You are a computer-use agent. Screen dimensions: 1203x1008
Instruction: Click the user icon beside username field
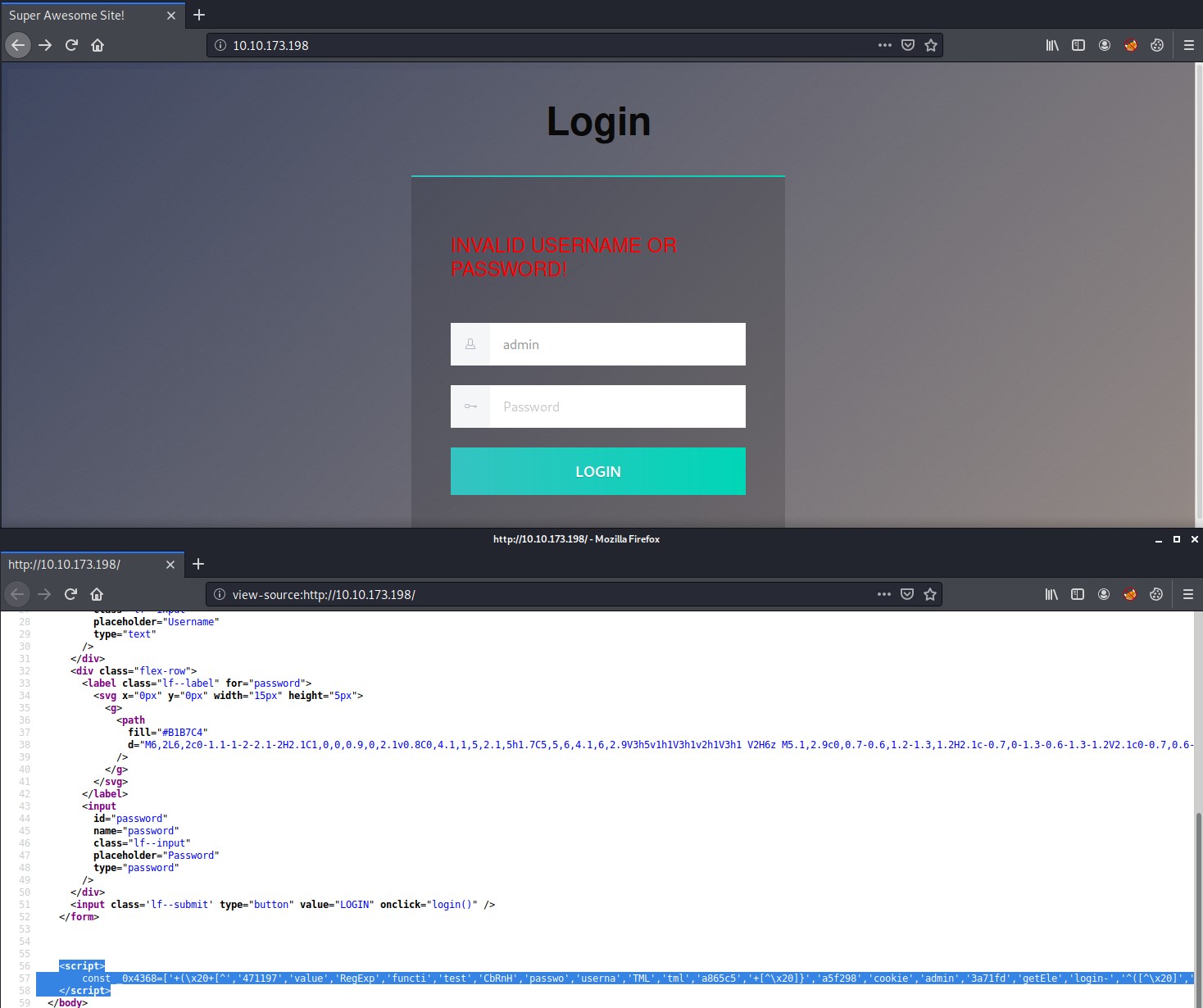pos(470,344)
